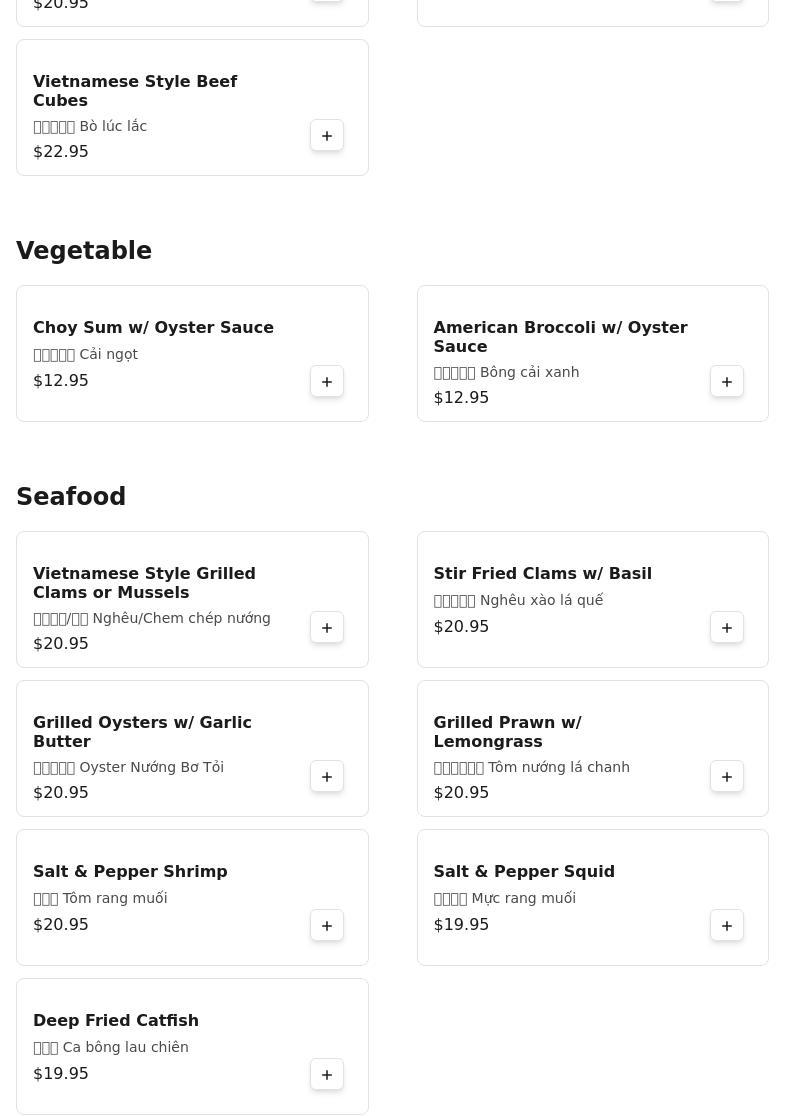Select the Deep Fried Catfish dish name
785x1116 pixels.
click(x=116, y=1021)
